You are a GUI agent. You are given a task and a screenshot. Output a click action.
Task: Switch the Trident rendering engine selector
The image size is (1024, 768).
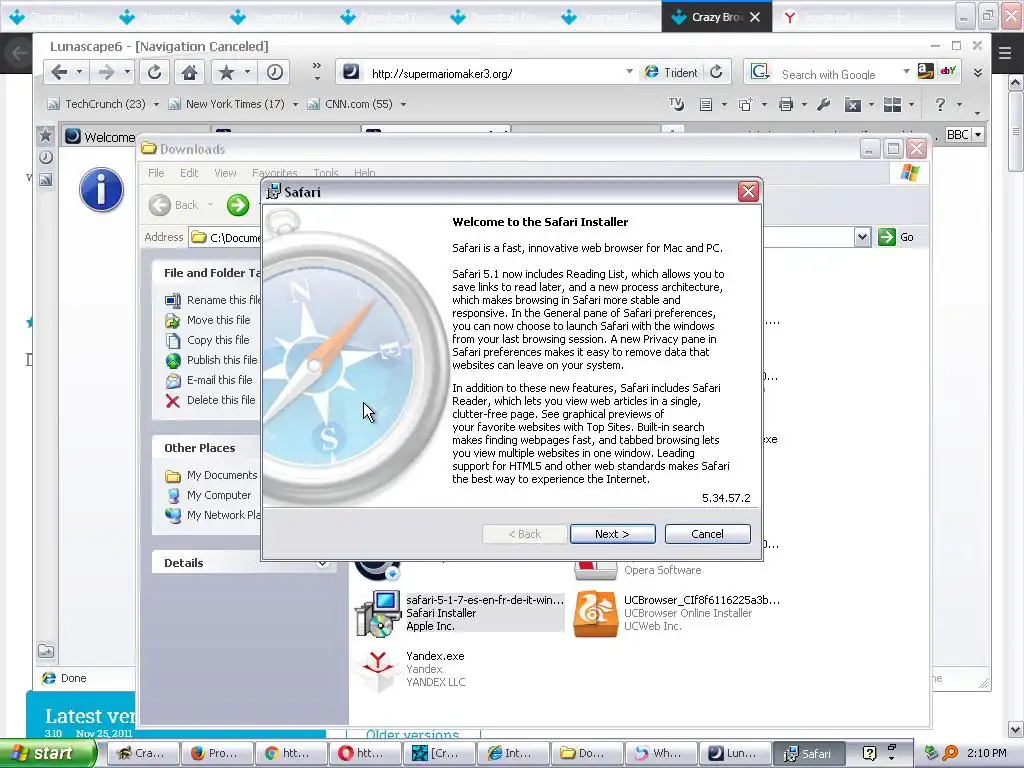point(671,72)
